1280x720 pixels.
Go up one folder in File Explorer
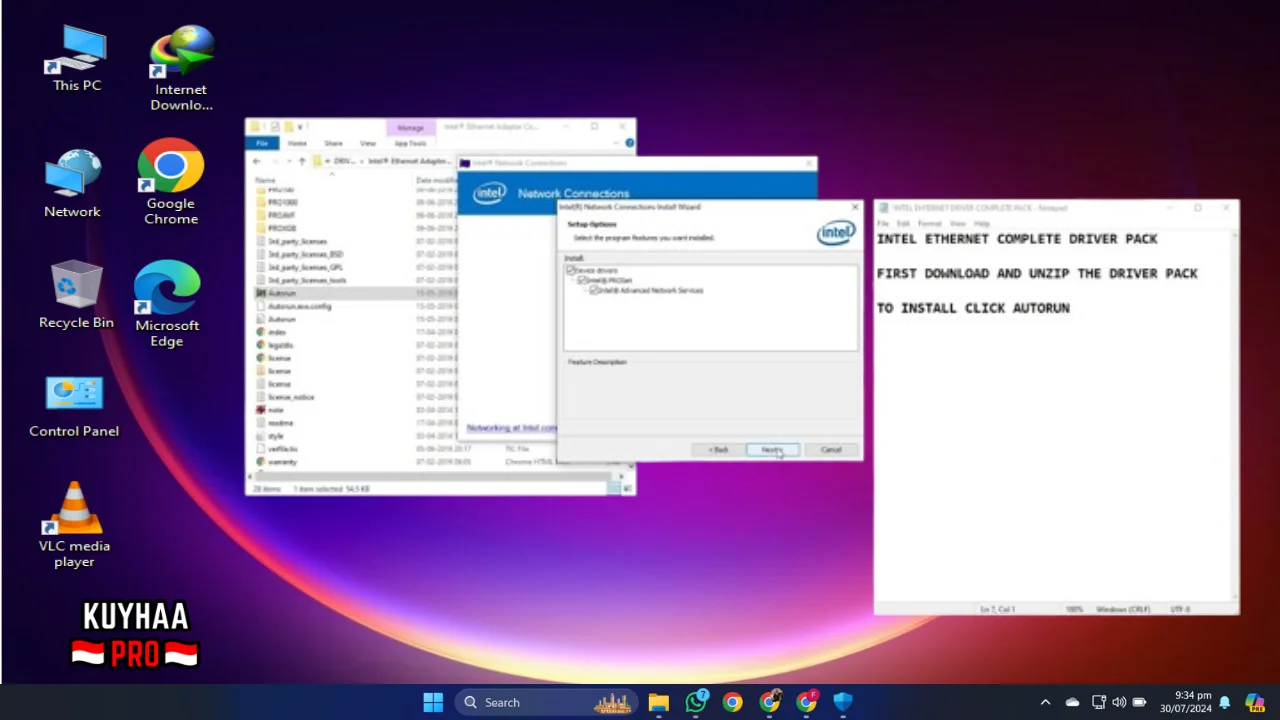pos(302,161)
